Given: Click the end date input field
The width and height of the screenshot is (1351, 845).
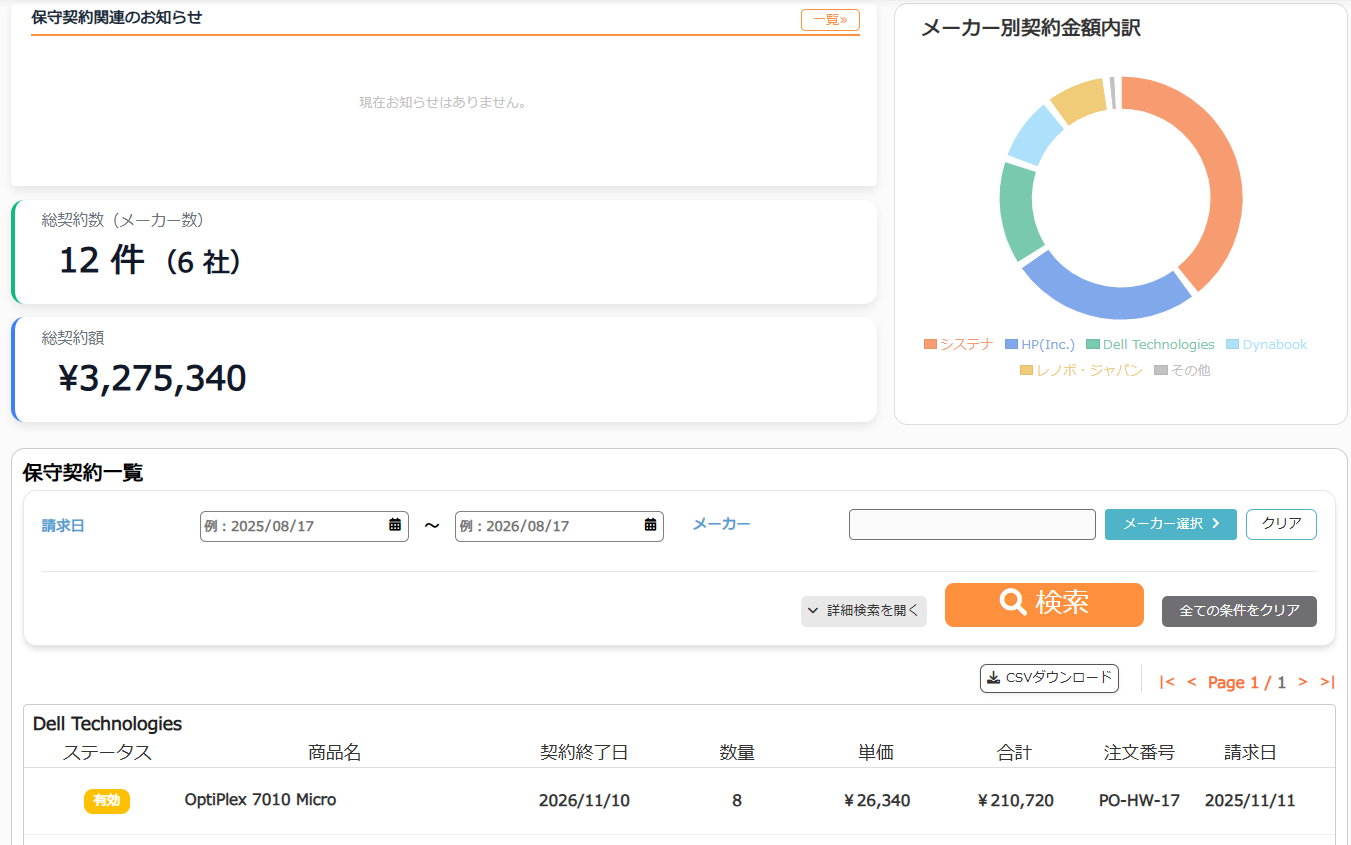Looking at the screenshot, I should pos(559,526).
